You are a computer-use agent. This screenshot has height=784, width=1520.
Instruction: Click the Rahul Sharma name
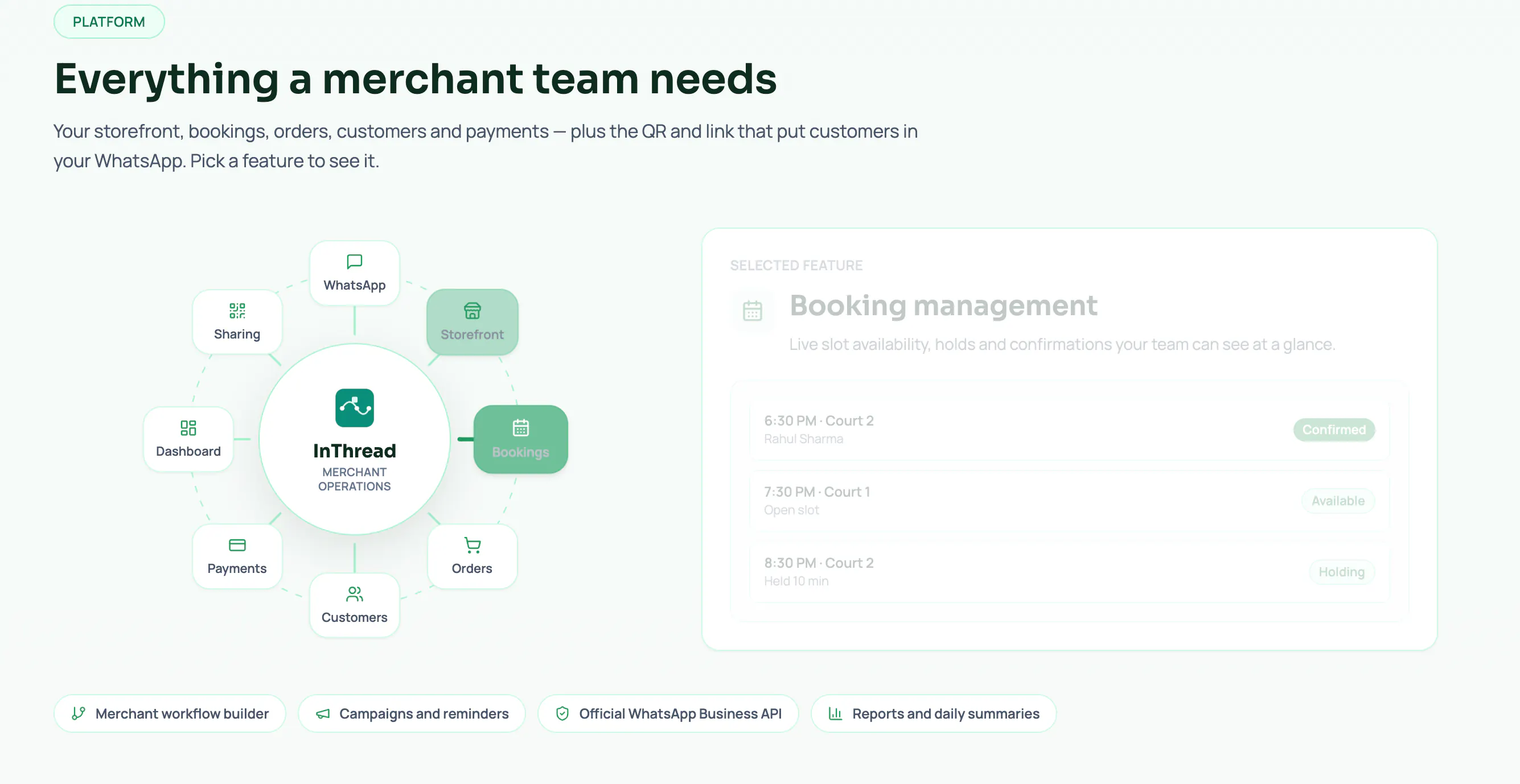(x=803, y=439)
